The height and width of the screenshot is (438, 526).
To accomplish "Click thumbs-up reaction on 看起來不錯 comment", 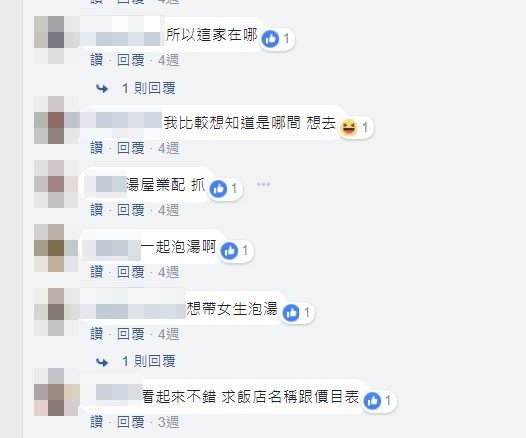I will pyautogui.click(x=372, y=400).
